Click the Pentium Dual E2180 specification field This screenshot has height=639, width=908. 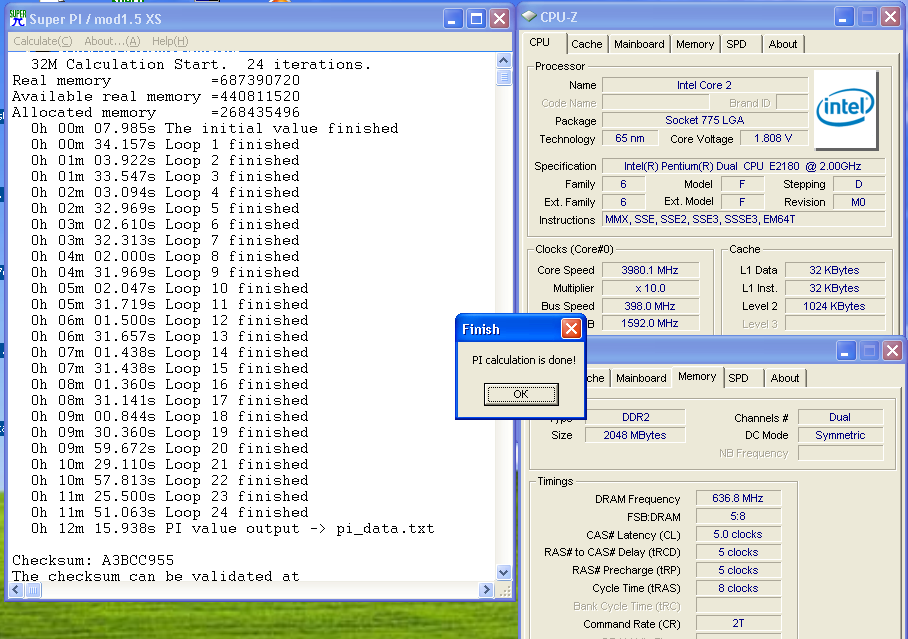point(743,166)
